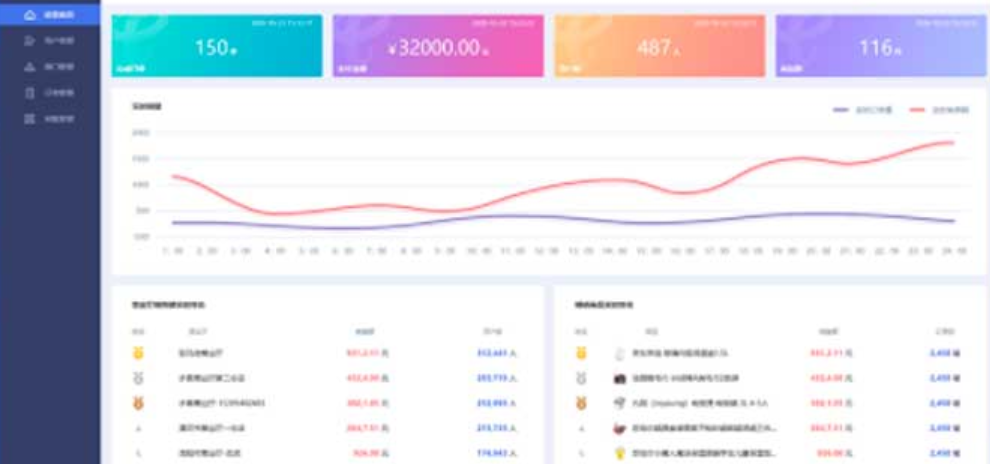Click the light bulb product thumbnail in right table
Viewport: 990px width, 464px height.
[x=619, y=453]
